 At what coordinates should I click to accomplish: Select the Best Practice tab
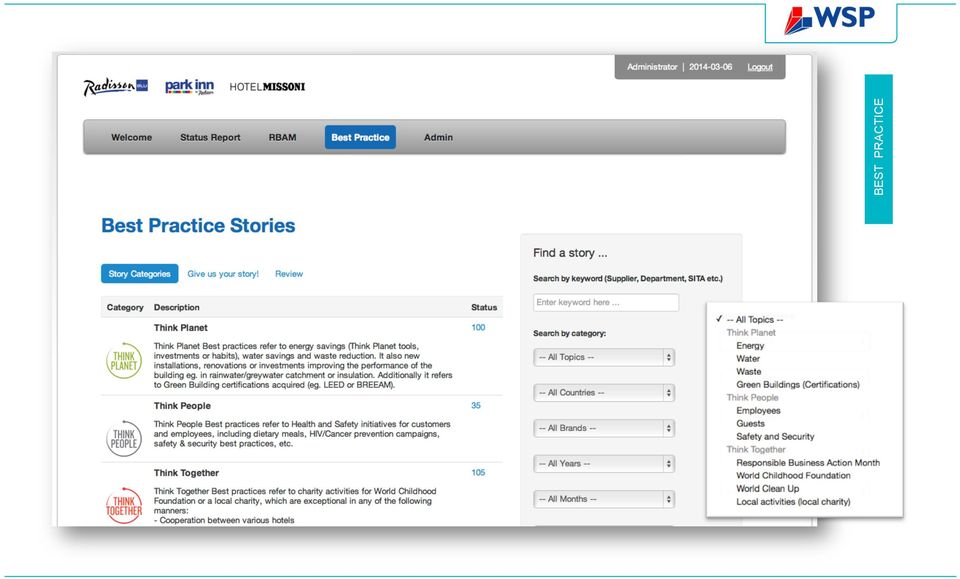(361, 137)
